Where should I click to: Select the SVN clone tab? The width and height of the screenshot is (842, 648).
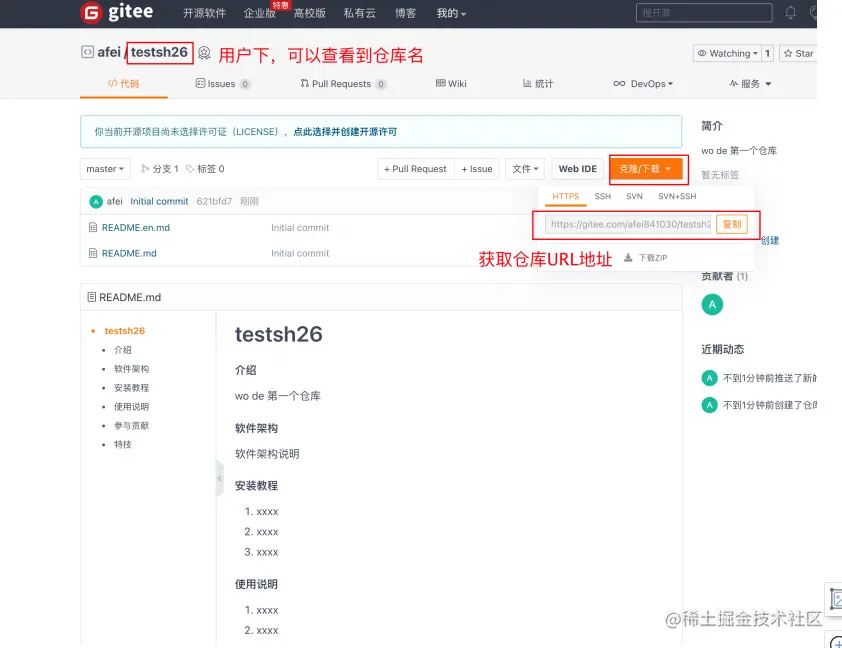(634, 196)
